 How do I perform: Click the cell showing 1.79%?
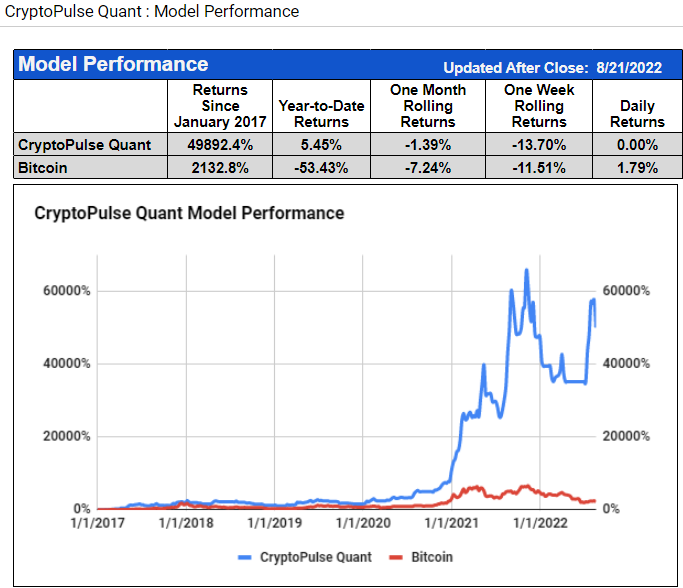coord(637,168)
